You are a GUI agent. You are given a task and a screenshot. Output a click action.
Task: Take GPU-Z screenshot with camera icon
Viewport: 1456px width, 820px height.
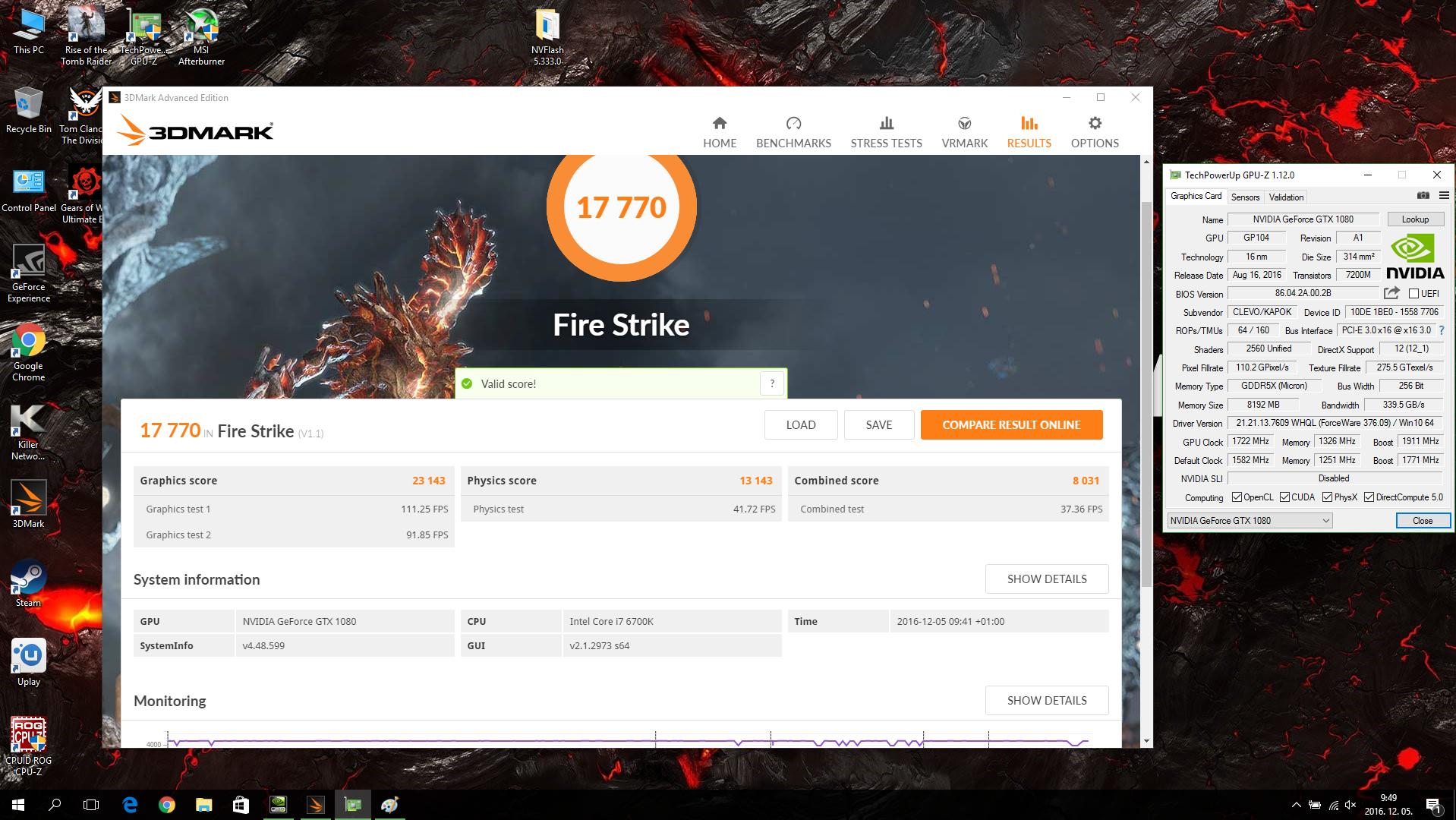point(1423,196)
